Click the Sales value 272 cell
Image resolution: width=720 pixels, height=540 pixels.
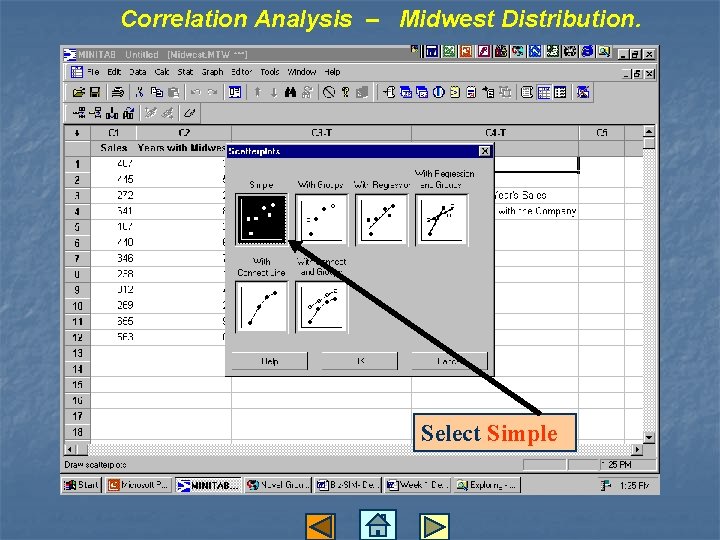coord(114,195)
